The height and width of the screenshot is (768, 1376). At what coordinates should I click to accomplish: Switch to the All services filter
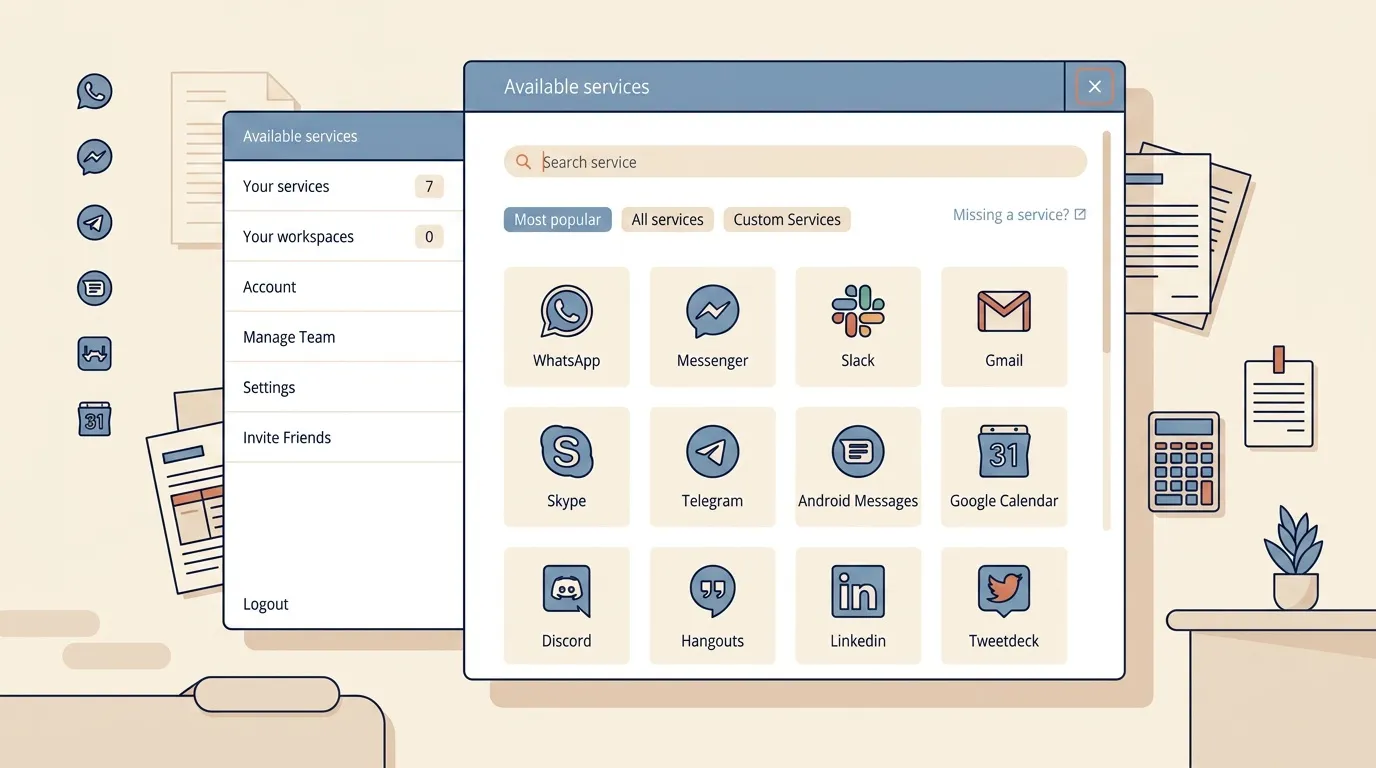coord(667,220)
